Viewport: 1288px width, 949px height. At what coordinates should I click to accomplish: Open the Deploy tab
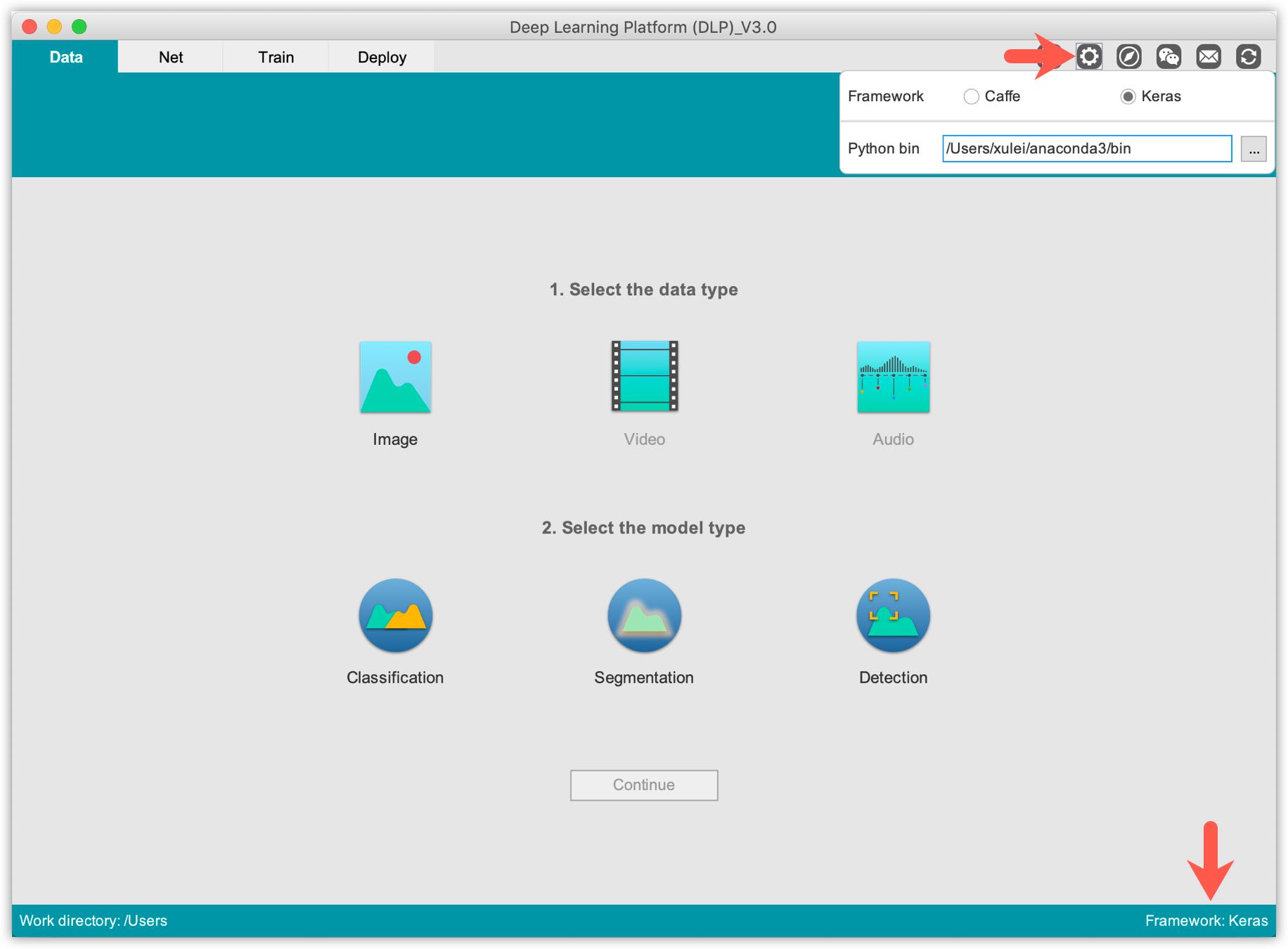pyautogui.click(x=382, y=57)
